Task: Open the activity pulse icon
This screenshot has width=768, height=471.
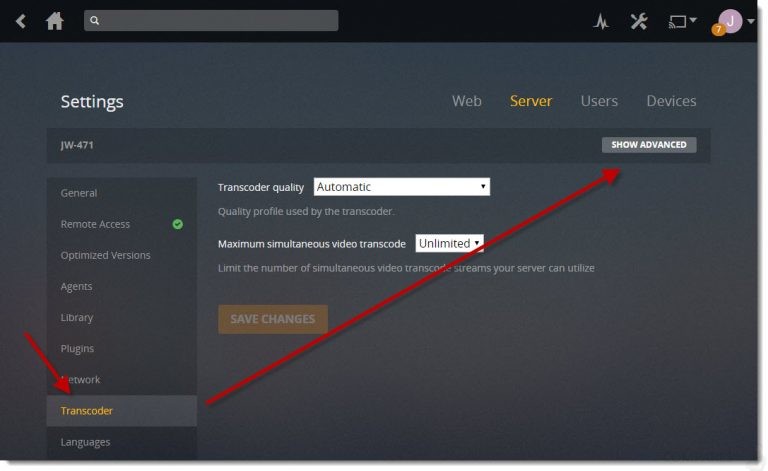Action: click(601, 21)
